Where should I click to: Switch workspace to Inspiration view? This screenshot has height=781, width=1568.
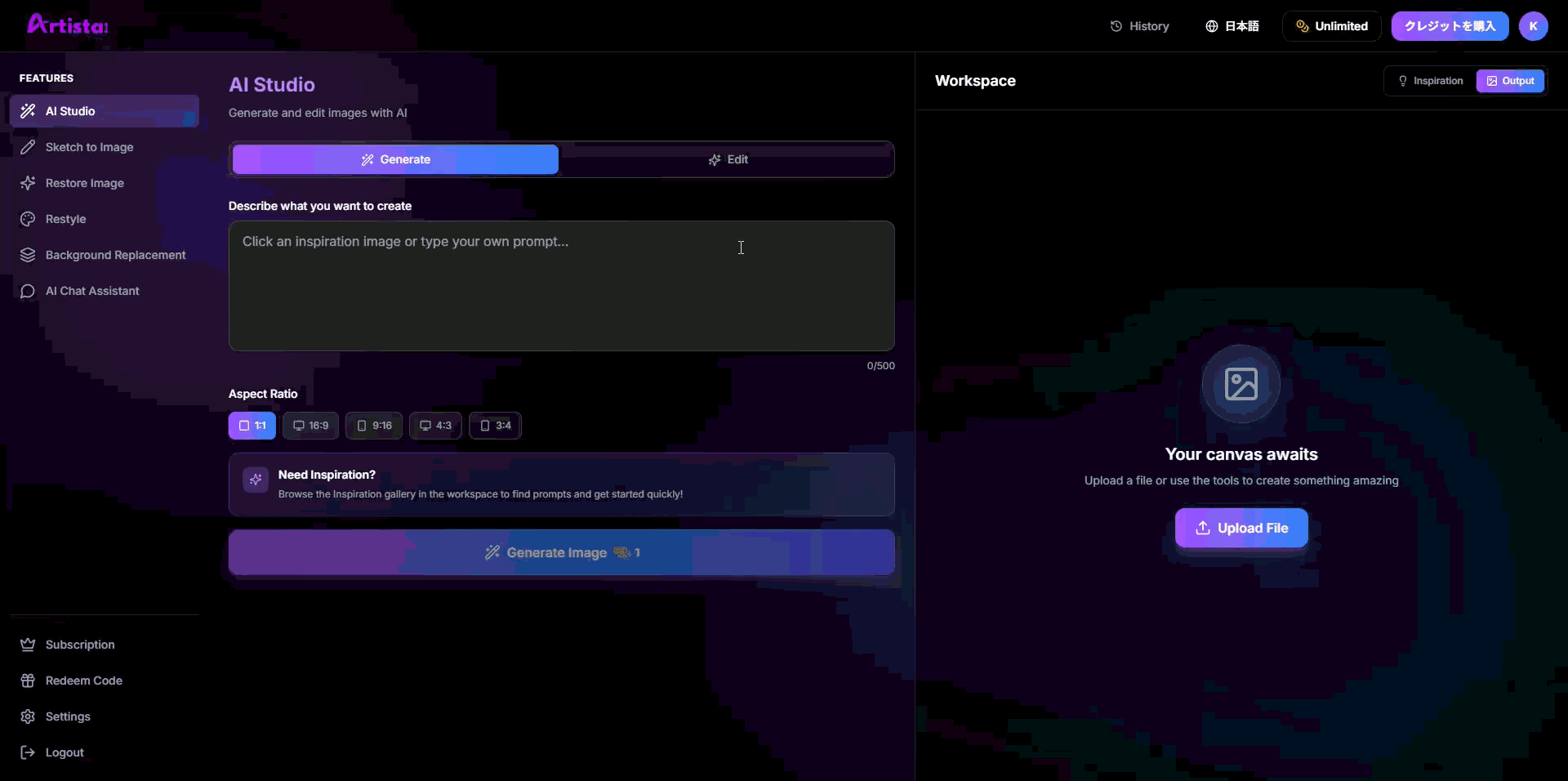[x=1430, y=81]
